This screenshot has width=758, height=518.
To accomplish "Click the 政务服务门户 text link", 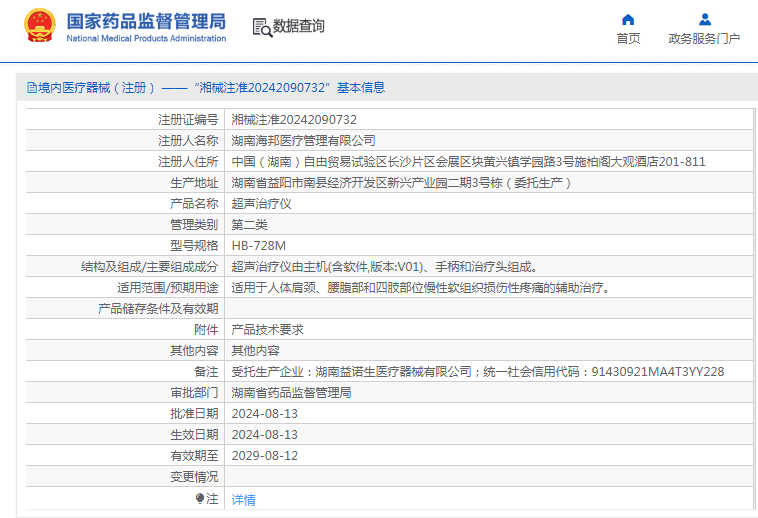I will click(704, 39).
